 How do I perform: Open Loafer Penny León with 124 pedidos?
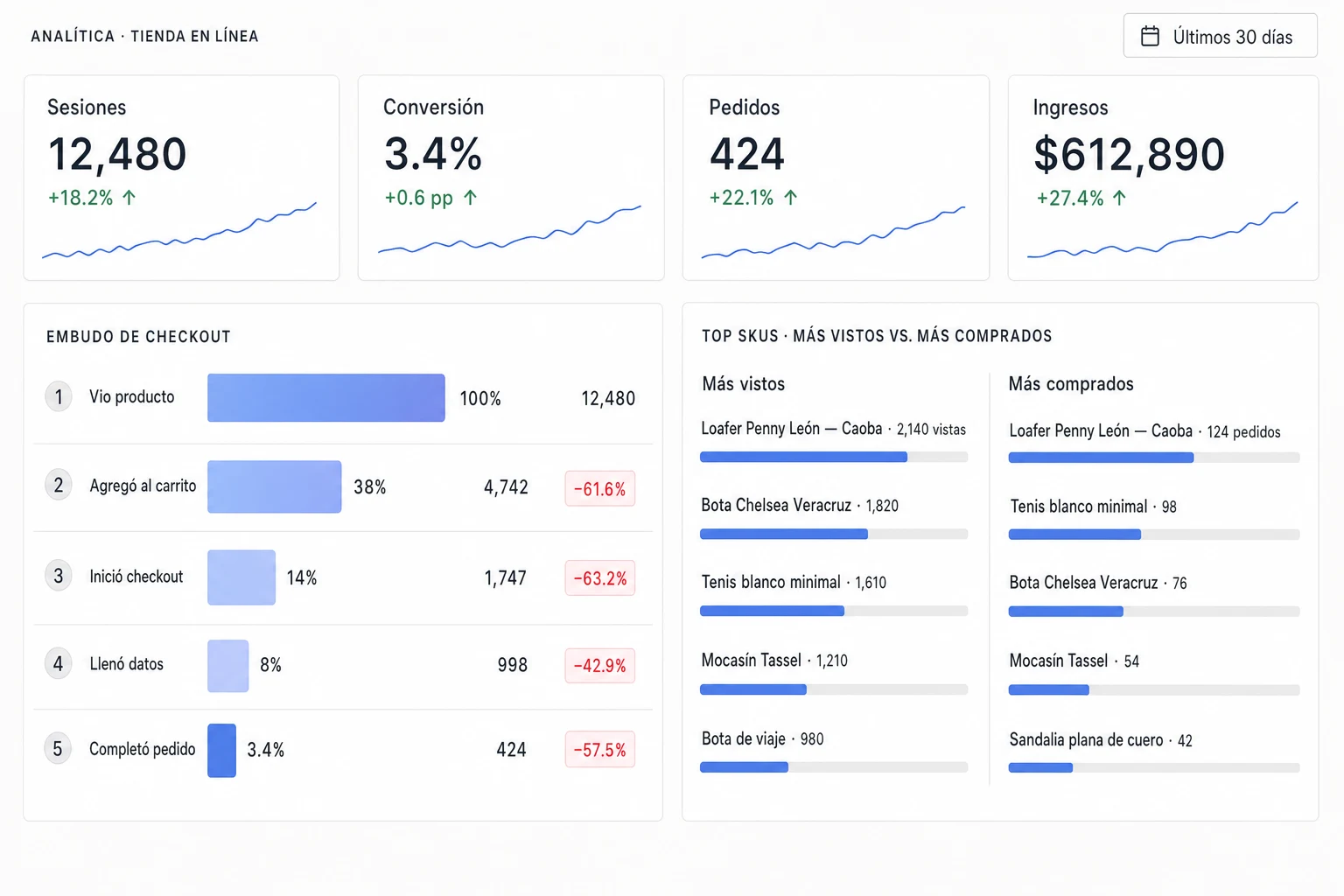[1144, 431]
